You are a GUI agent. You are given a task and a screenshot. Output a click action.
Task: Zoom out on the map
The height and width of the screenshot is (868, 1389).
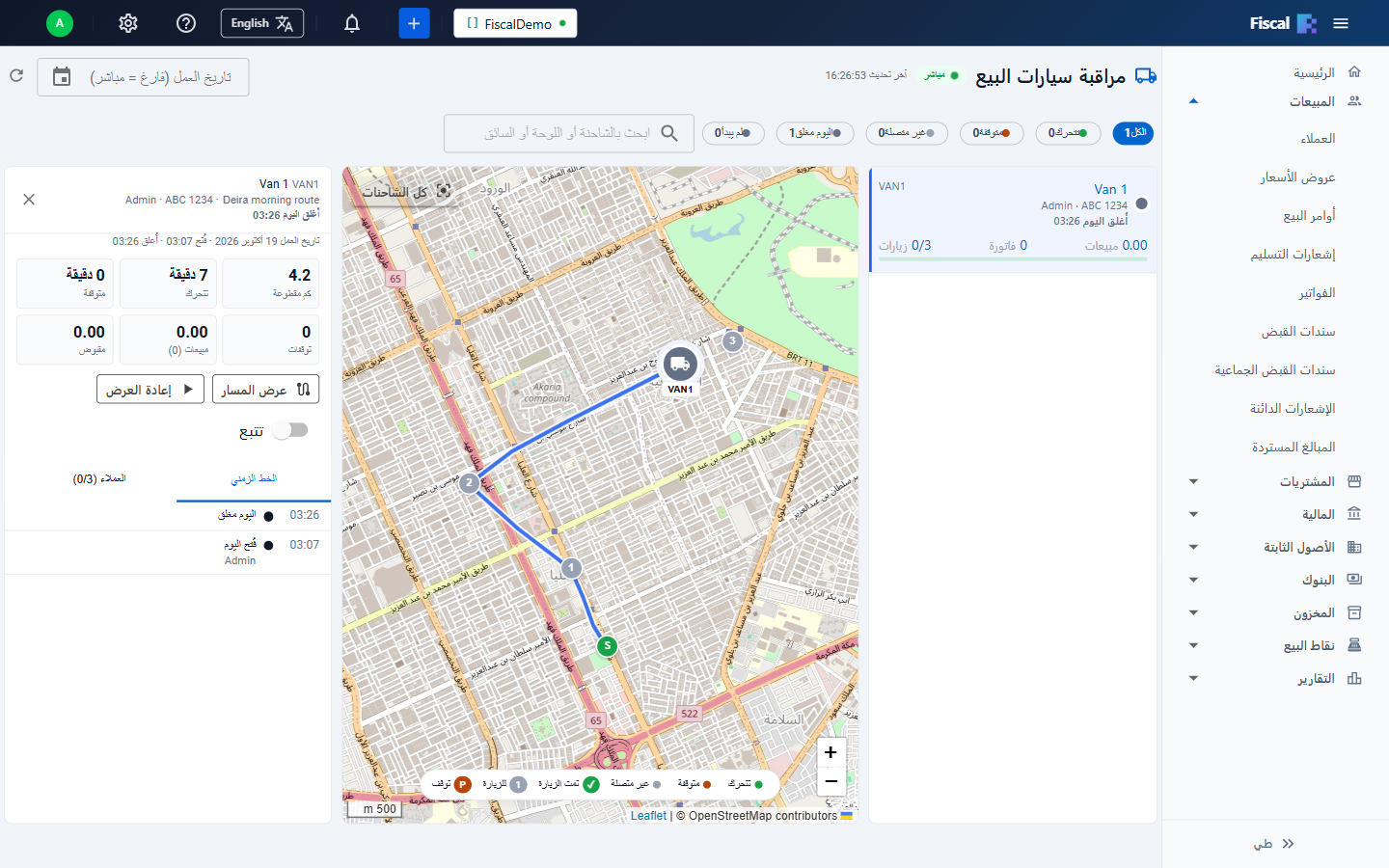pyautogui.click(x=831, y=781)
